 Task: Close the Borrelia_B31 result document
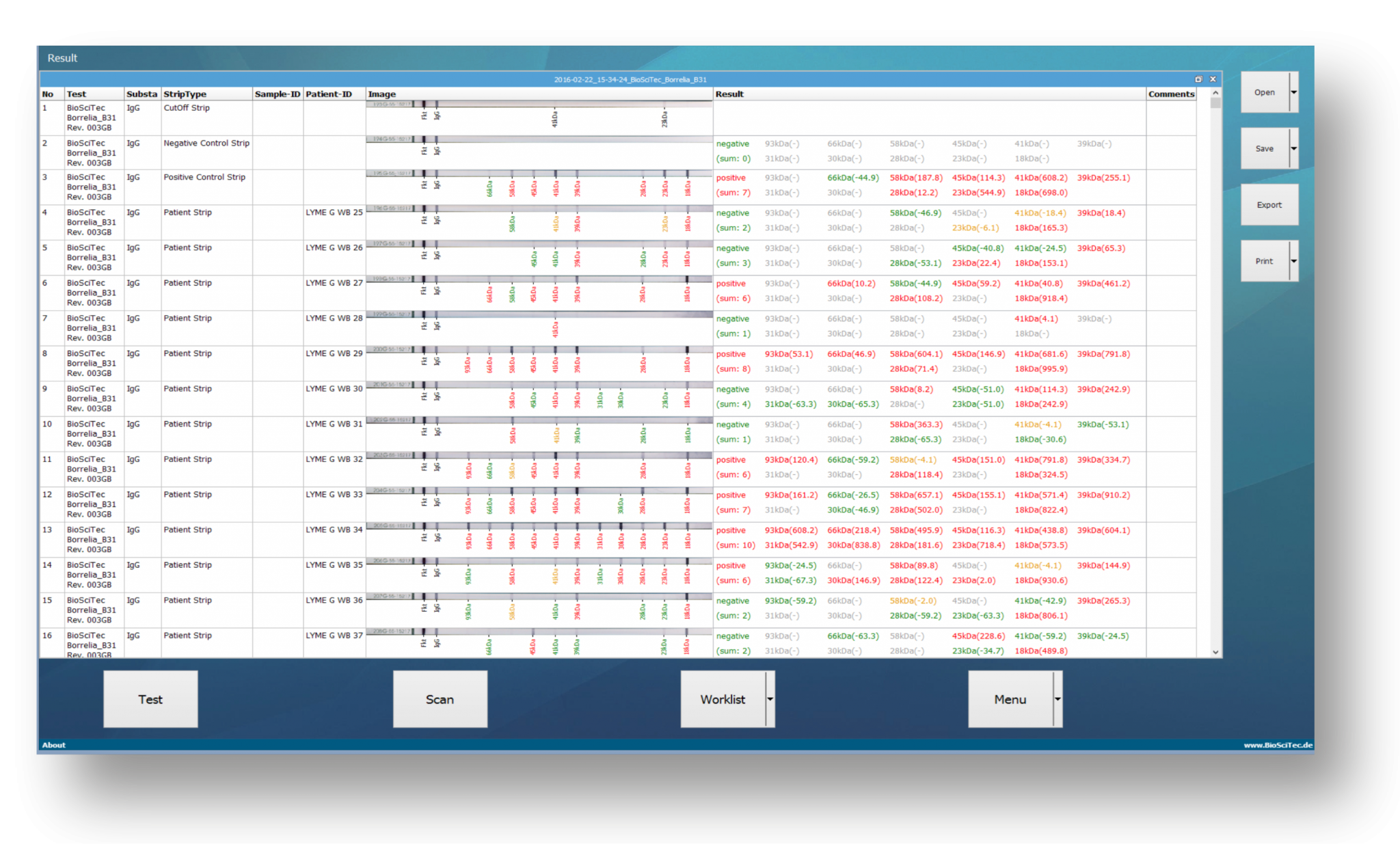(1213, 79)
